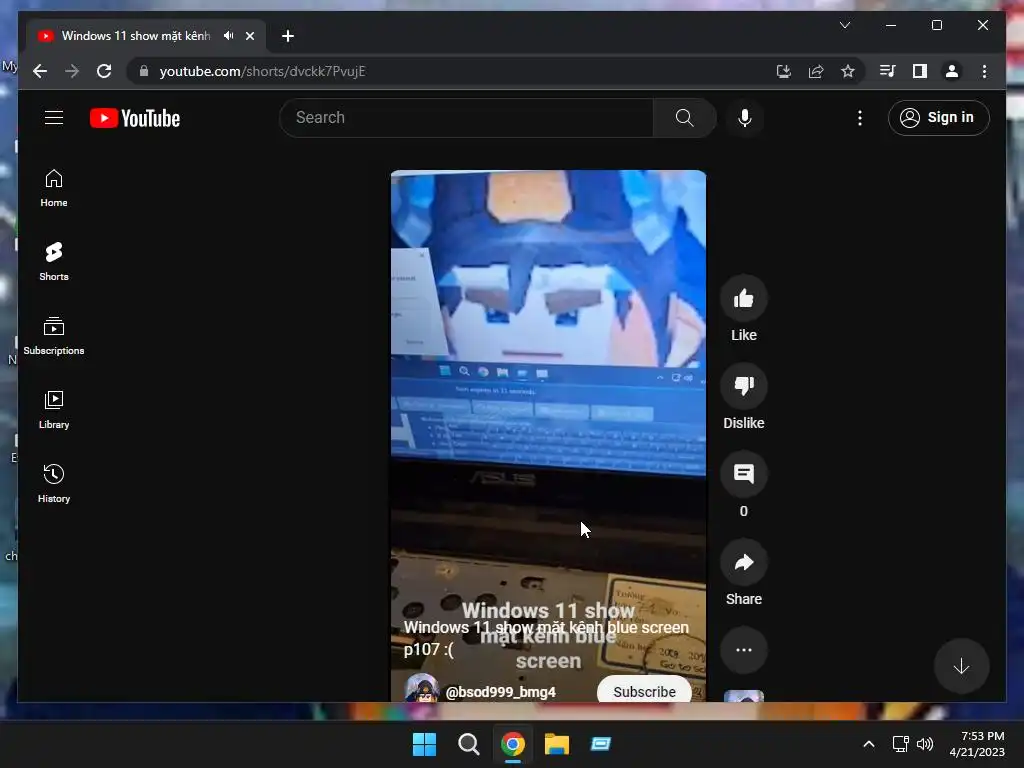The width and height of the screenshot is (1024, 768).
Task: Show hidden system tray icons
Action: [869, 744]
